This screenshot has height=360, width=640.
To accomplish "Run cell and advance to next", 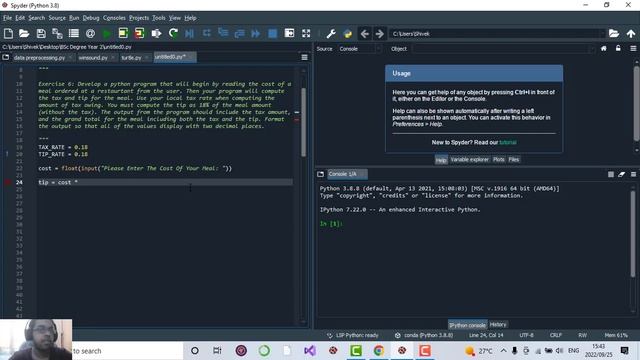I will click(x=140, y=33).
